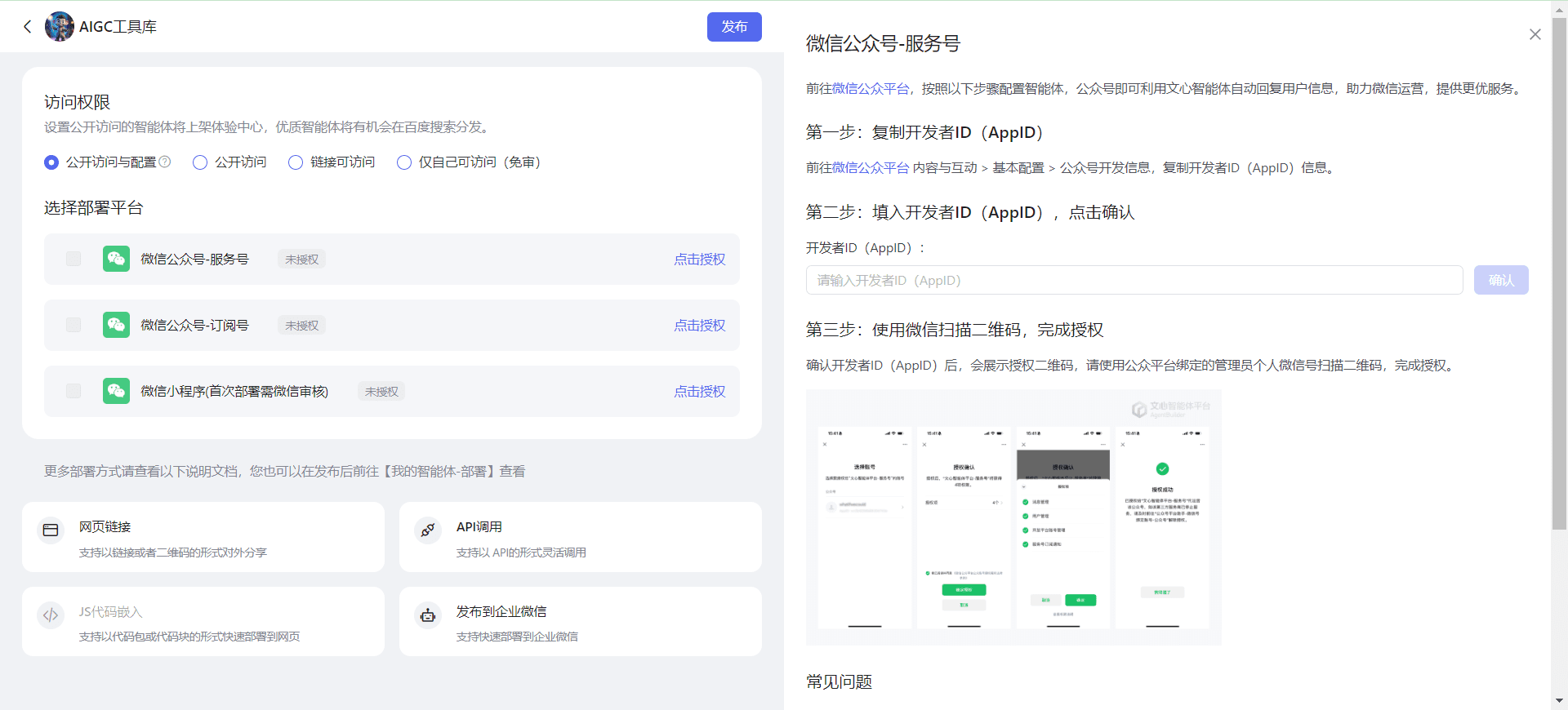Viewport: 1568px width, 710px height.
Task: Click the AIGC工具库 avatar image
Action: pos(59,27)
